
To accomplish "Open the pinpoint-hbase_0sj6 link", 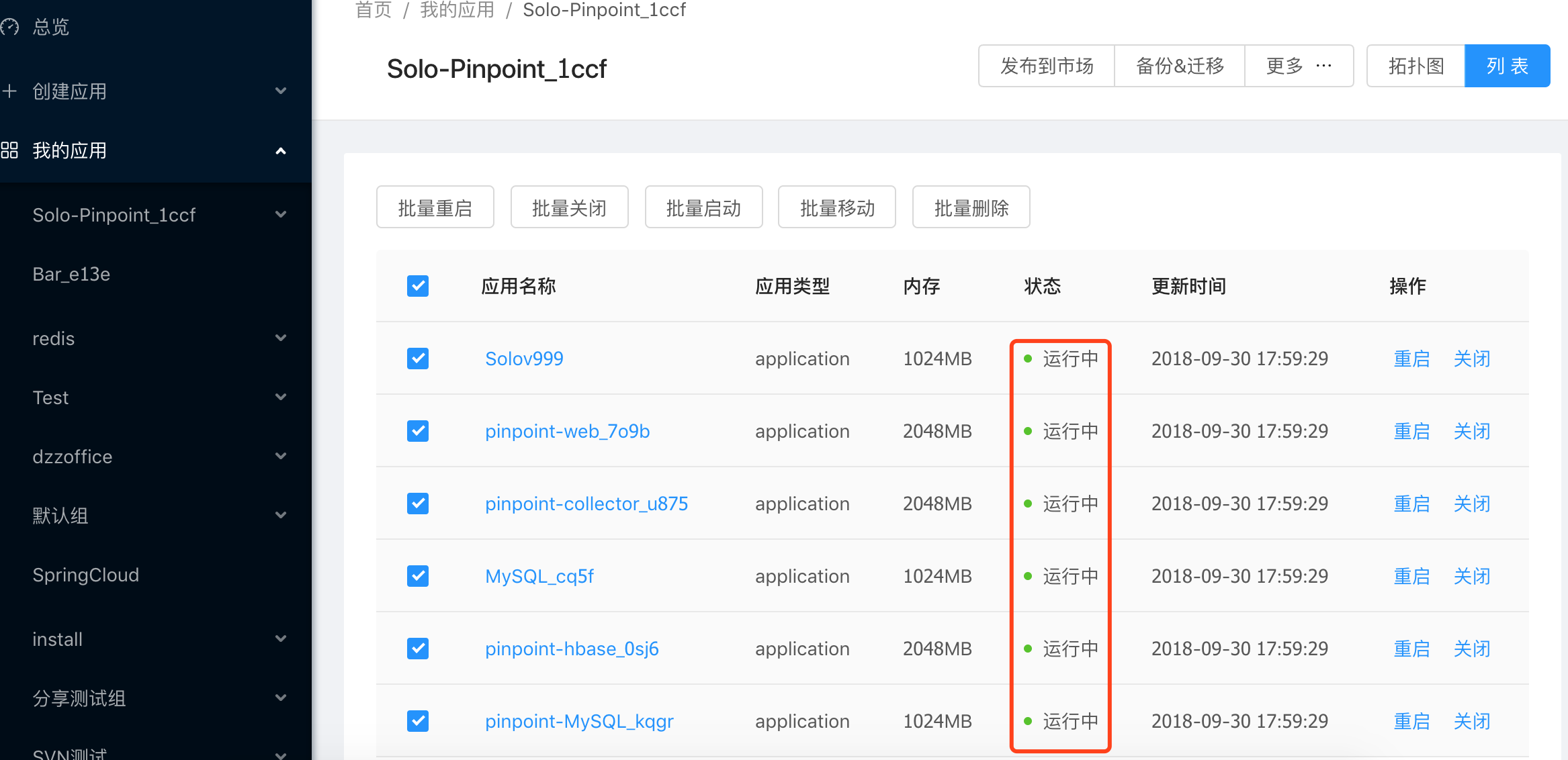I will [572, 649].
